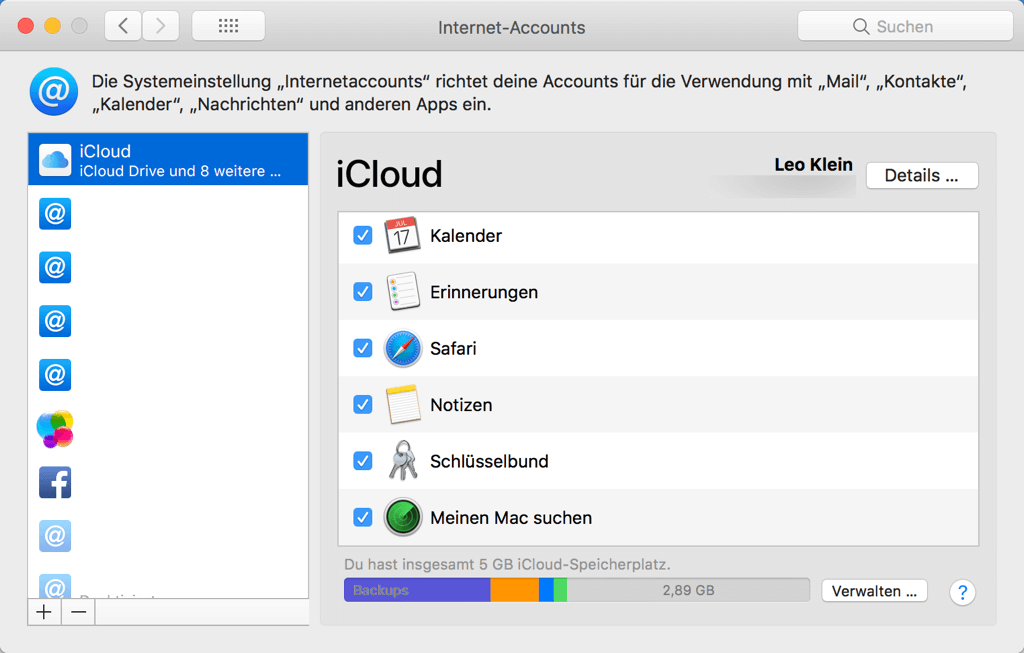
Task: Open the Game Center account entry
Action: coord(55,428)
